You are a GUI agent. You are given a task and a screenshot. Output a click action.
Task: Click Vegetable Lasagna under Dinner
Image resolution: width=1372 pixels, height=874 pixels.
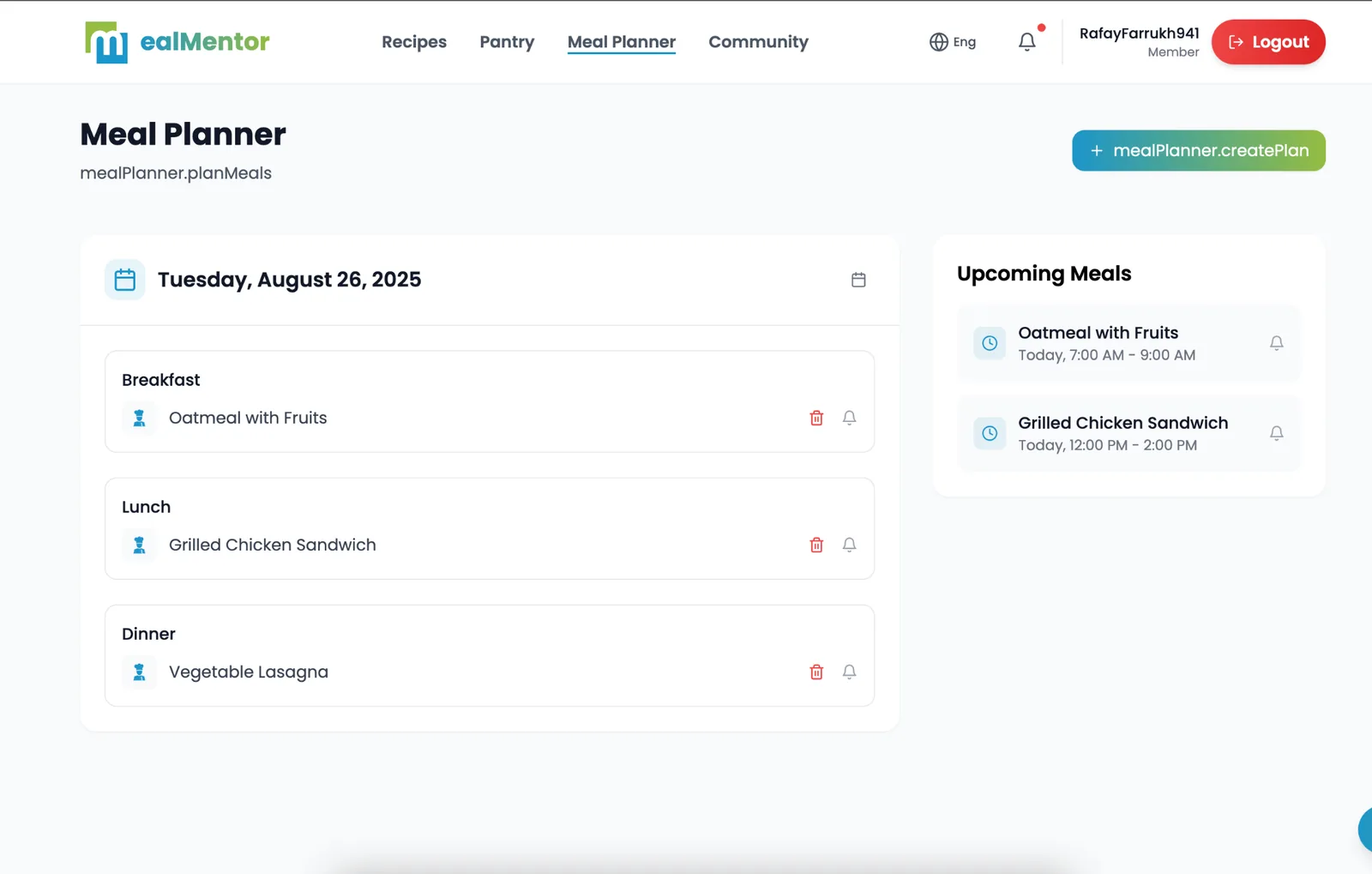(x=249, y=672)
